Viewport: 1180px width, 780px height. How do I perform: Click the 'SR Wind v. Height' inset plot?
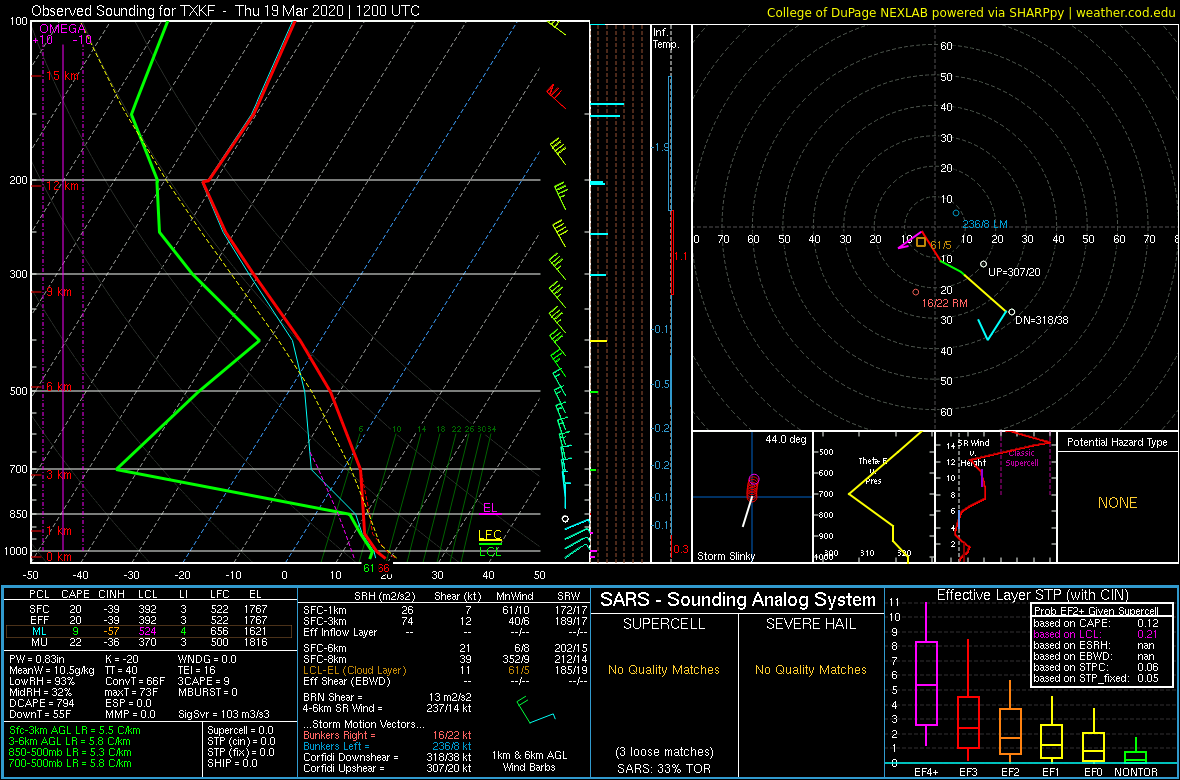click(x=995, y=497)
